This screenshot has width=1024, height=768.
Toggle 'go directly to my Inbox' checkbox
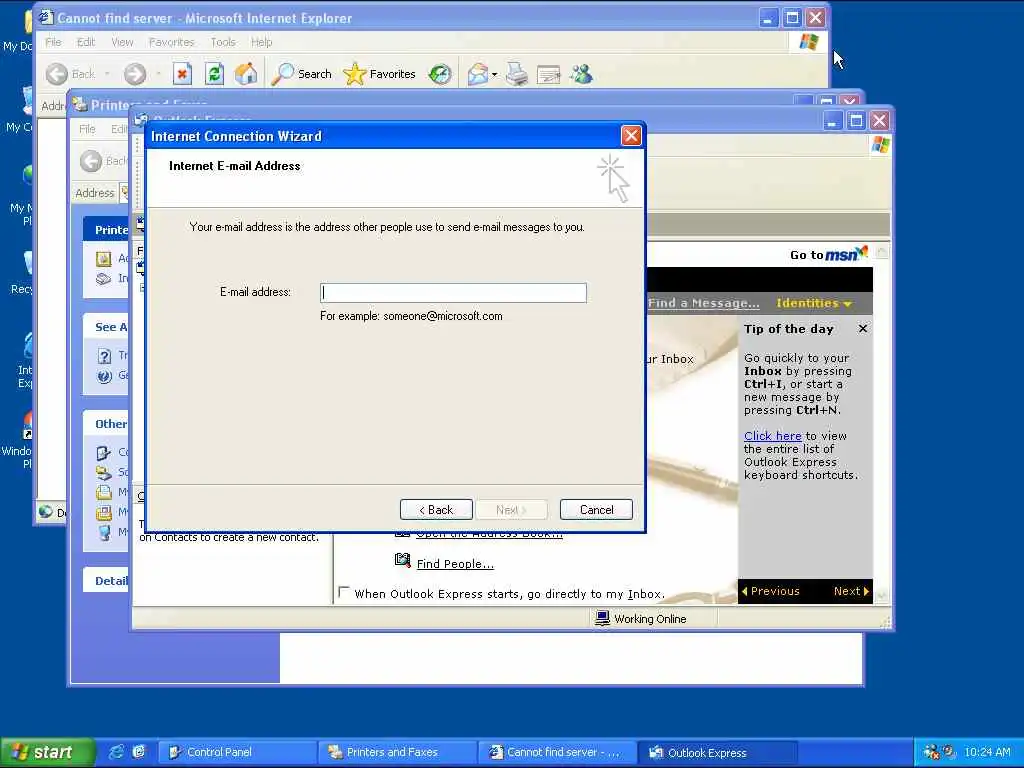click(344, 592)
